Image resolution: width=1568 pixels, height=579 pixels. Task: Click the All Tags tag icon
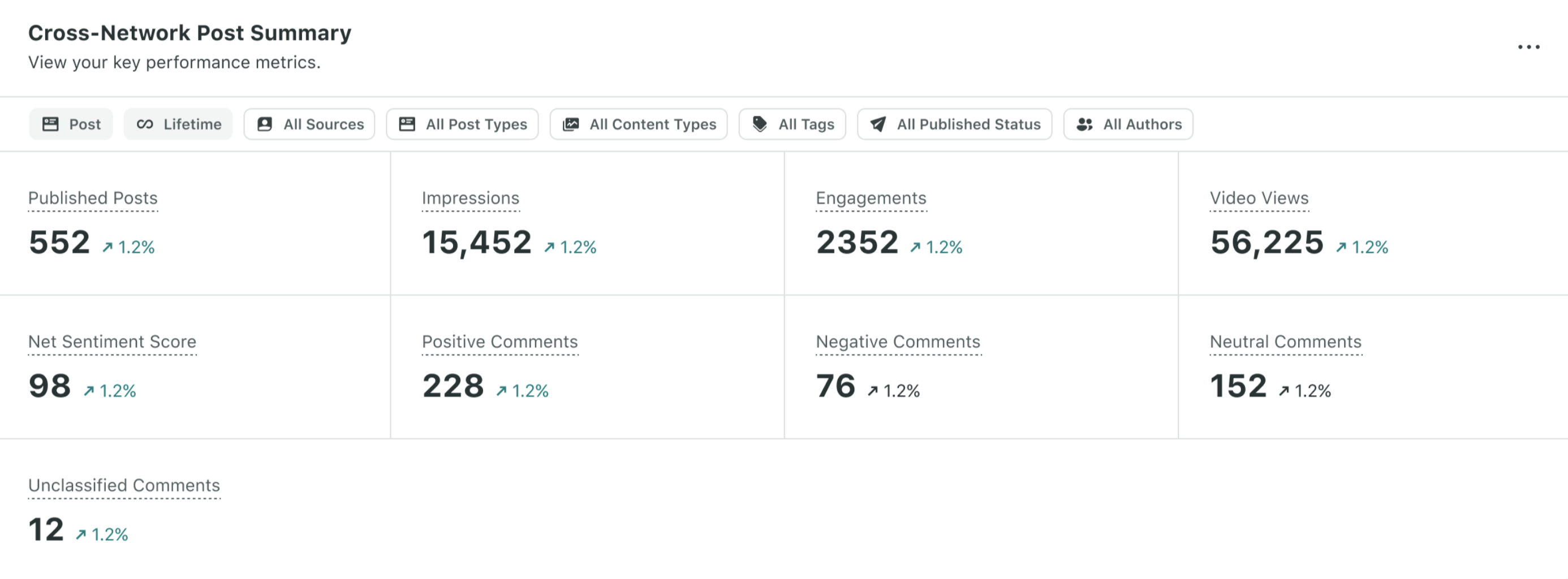coord(760,124)
